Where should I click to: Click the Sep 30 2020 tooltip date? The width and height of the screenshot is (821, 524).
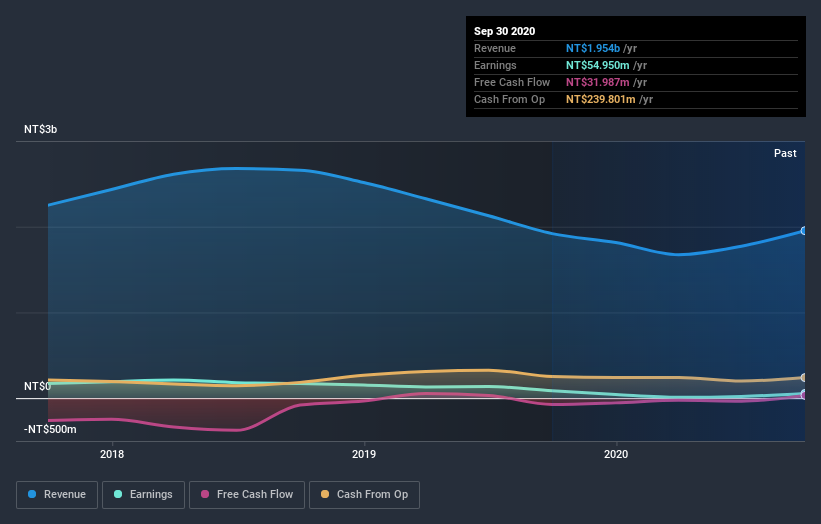(504, 31)
